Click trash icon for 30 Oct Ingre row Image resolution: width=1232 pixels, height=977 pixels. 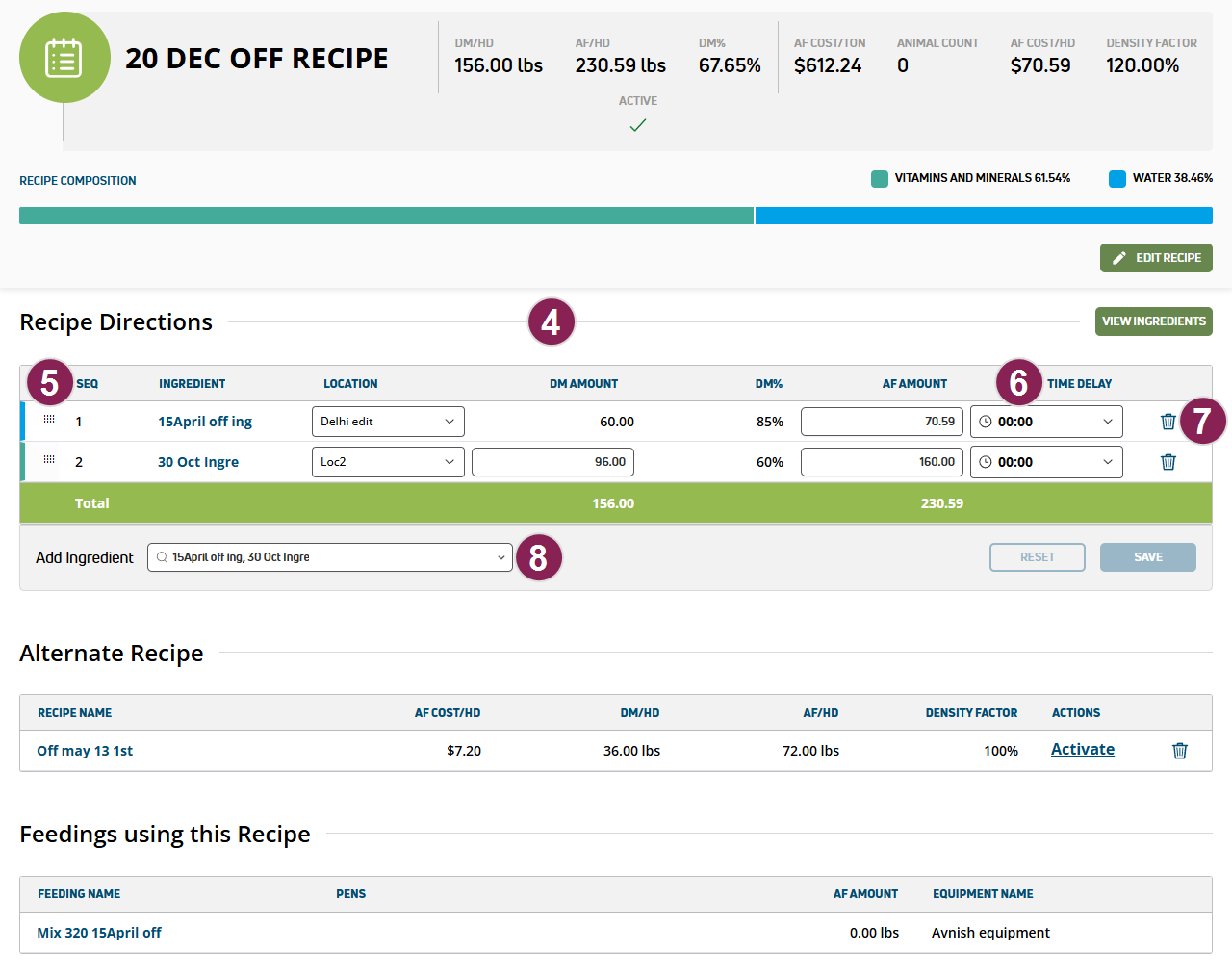pyautogui.click(x=1168, y=462)
